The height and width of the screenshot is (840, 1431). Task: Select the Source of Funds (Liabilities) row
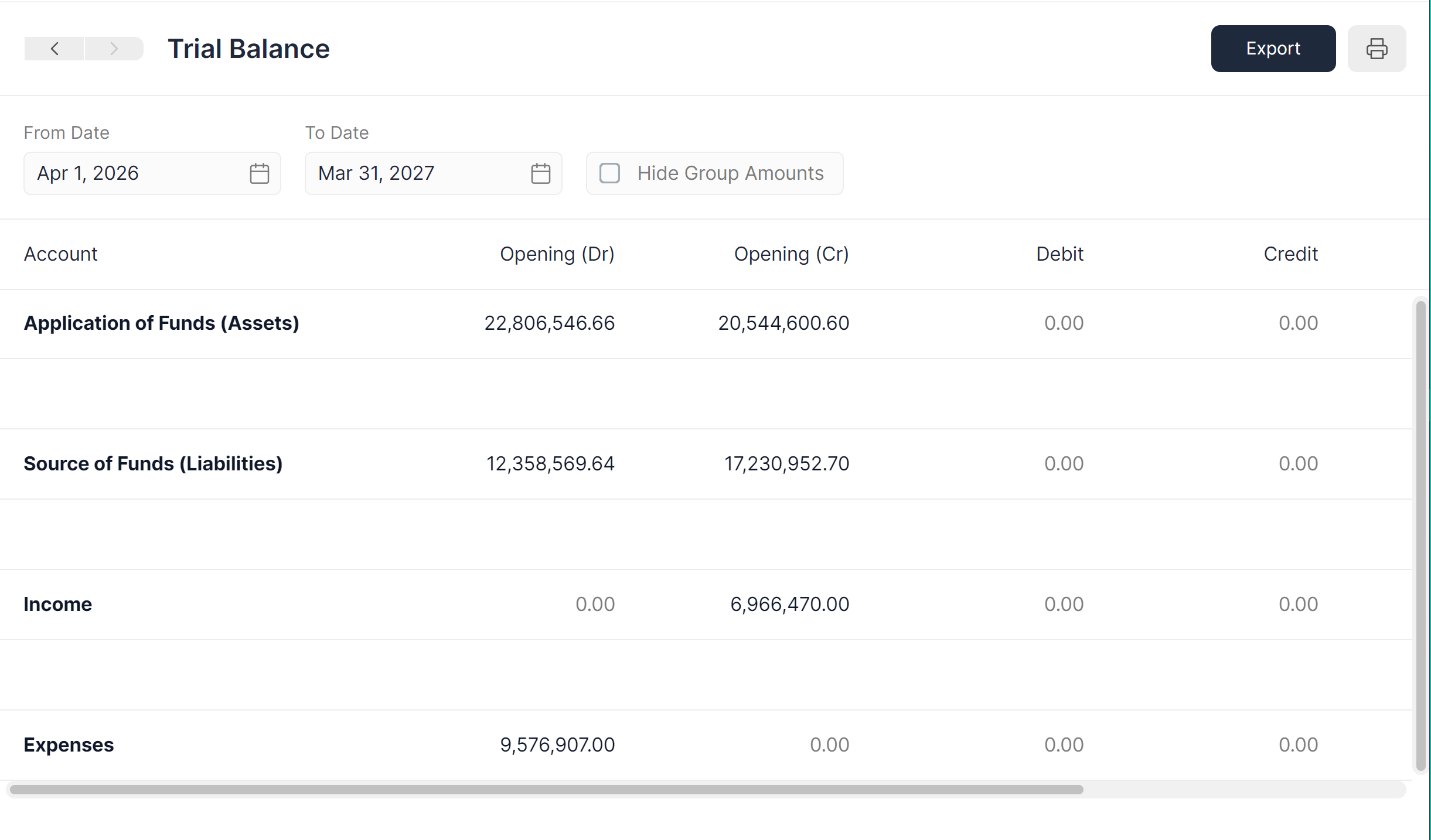154,463
